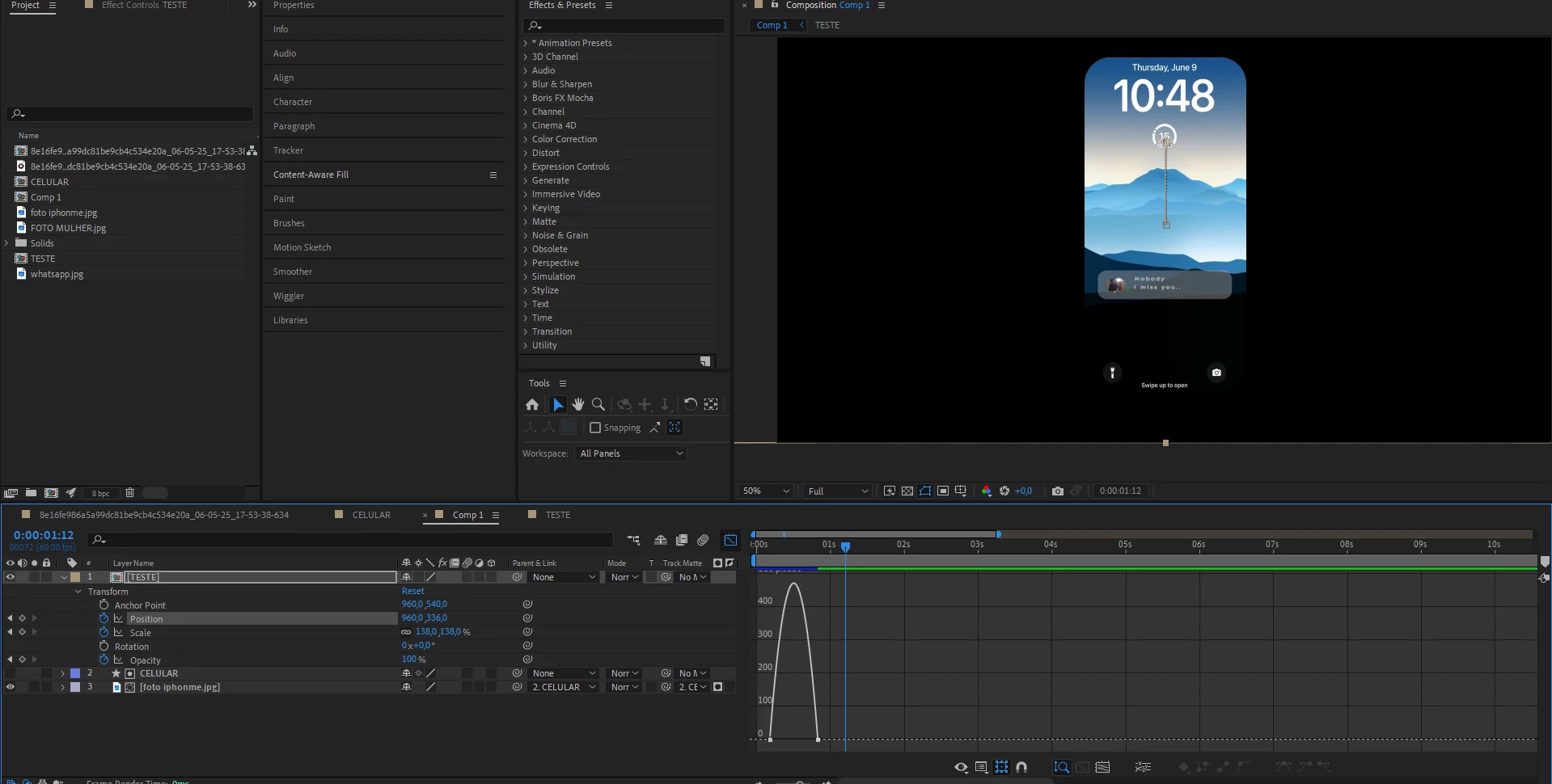Open the Graph Editor in timeline
This screenshot has width=1552, height=784.
(x=730, y=540)
